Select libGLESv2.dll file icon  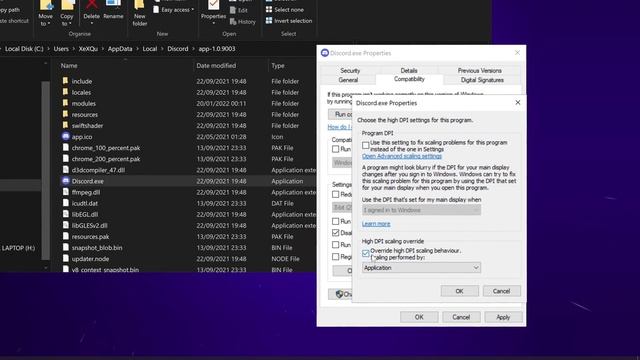tap(65, 225)
